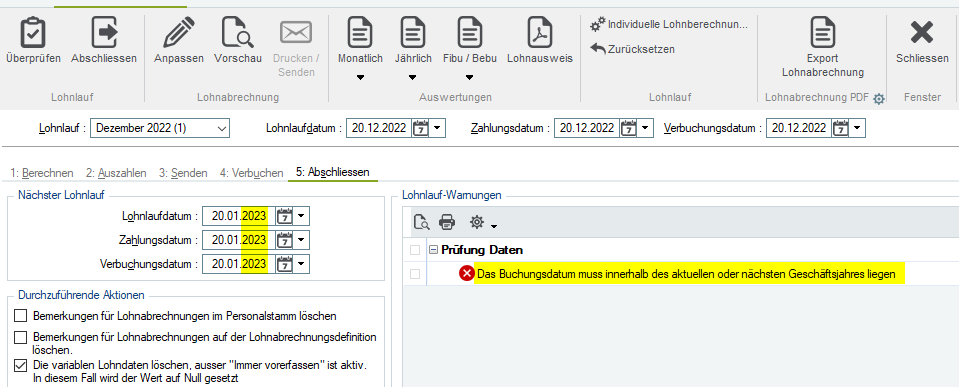Tick the Prüfung Daten row checkbox
This screenshot has height=387, width=959.
click(x=415, y=250)
